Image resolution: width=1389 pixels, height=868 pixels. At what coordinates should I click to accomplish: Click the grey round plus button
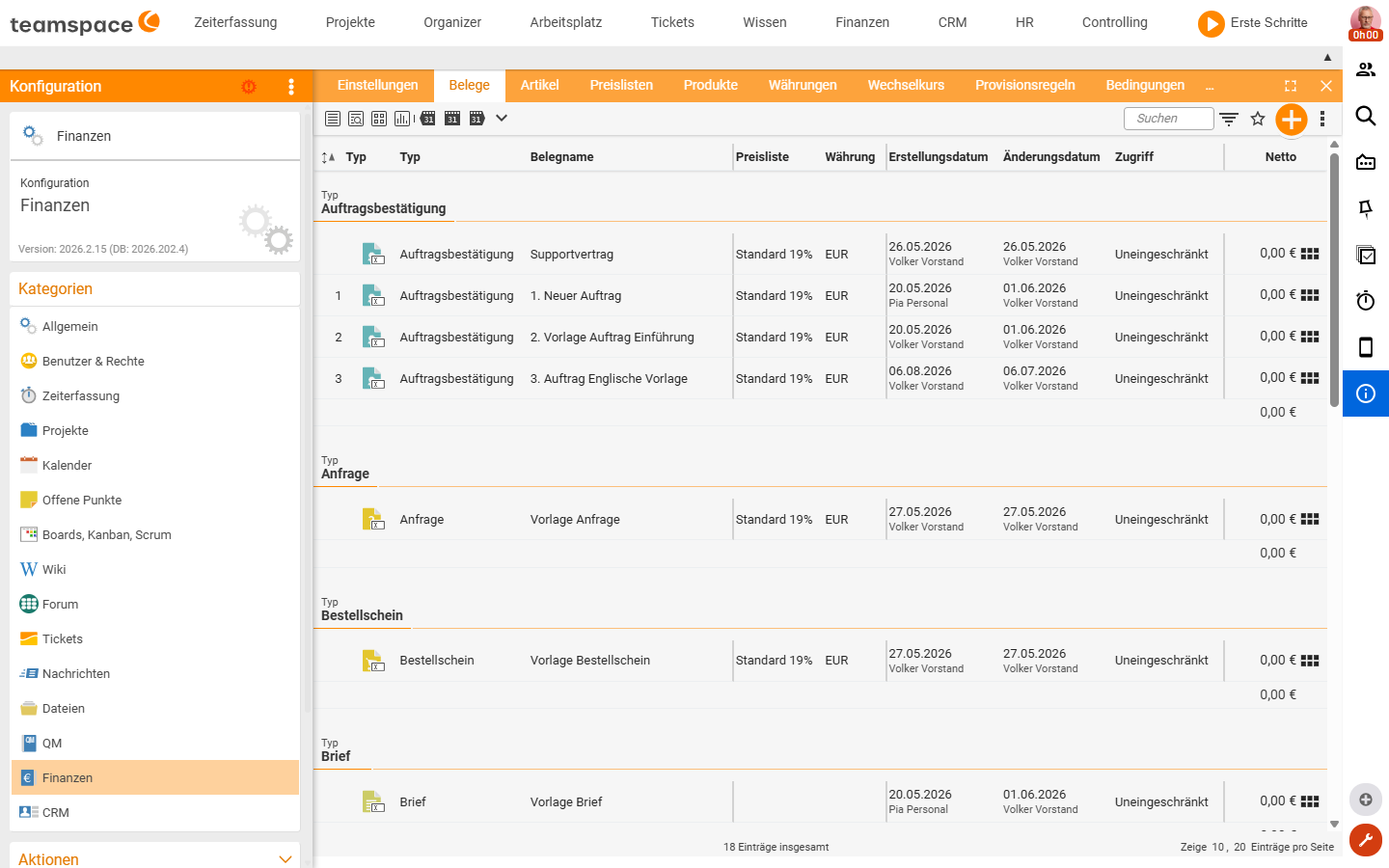1366,800
